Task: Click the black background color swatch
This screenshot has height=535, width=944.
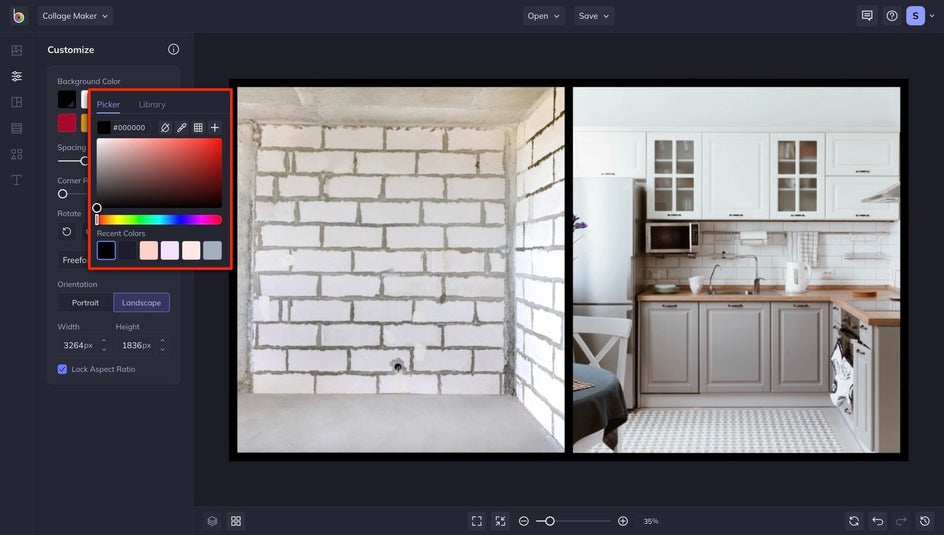Action: [67, 99]
